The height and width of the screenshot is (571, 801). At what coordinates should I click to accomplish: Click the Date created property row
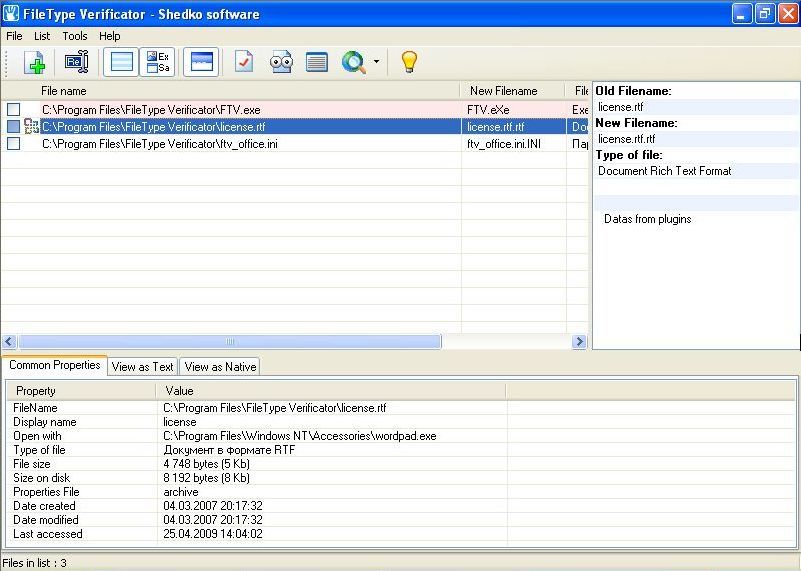[x=401, y=506]
